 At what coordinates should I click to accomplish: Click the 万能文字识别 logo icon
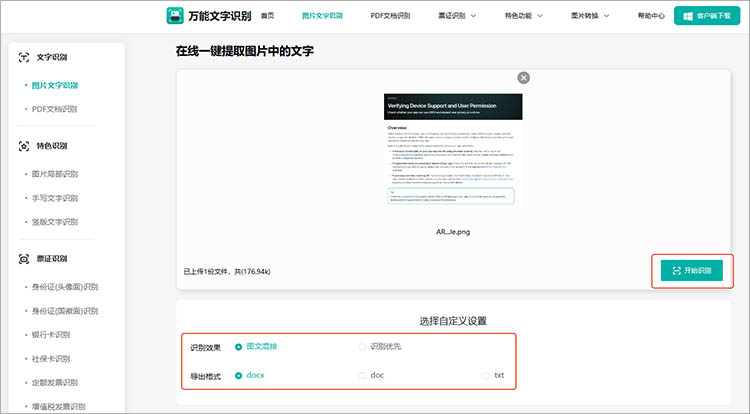175,16
